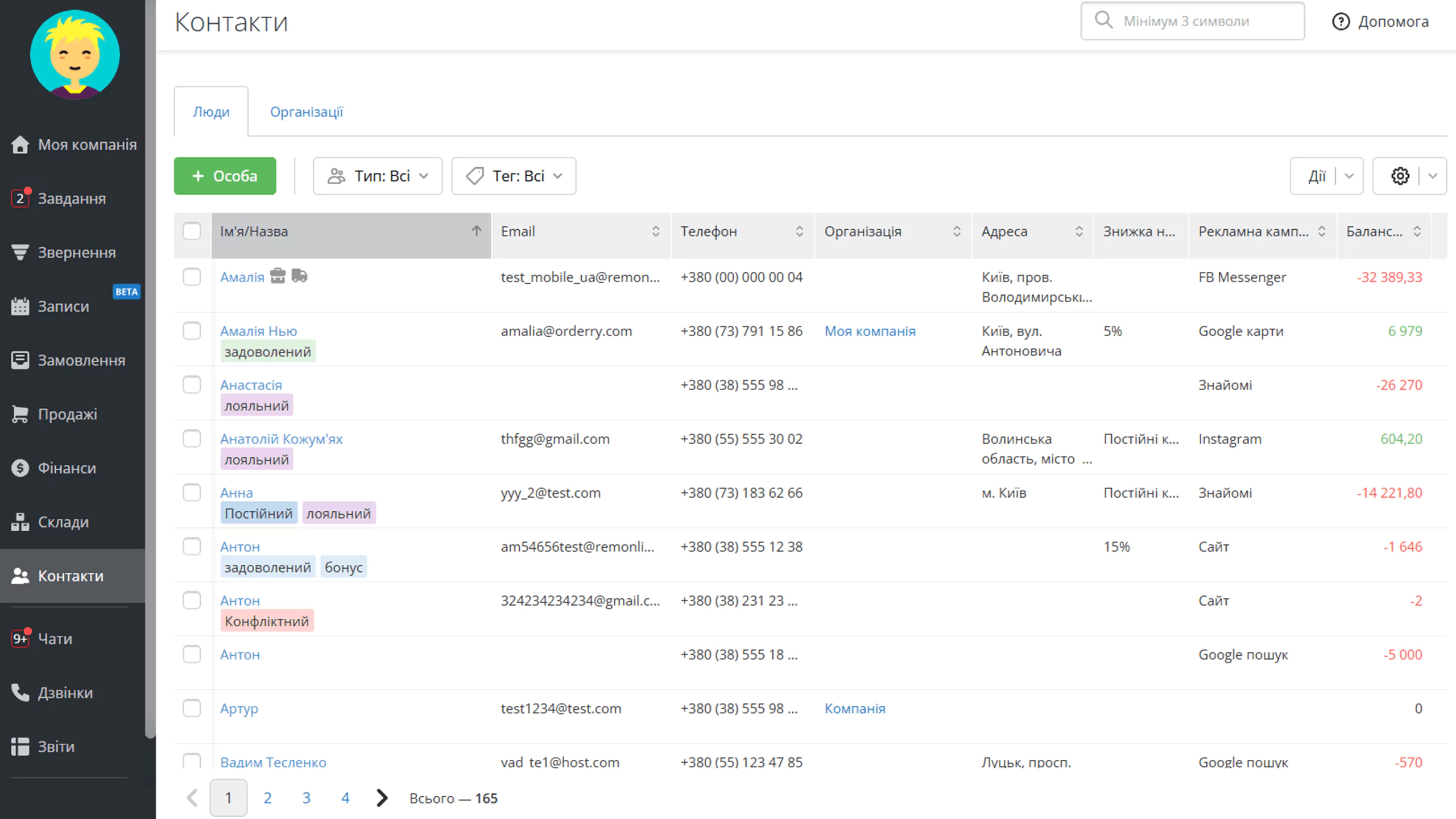Click sort arrows in Організація column
Image resolution: width=1456 pixels, height=819 pixels.
[957, 231]
